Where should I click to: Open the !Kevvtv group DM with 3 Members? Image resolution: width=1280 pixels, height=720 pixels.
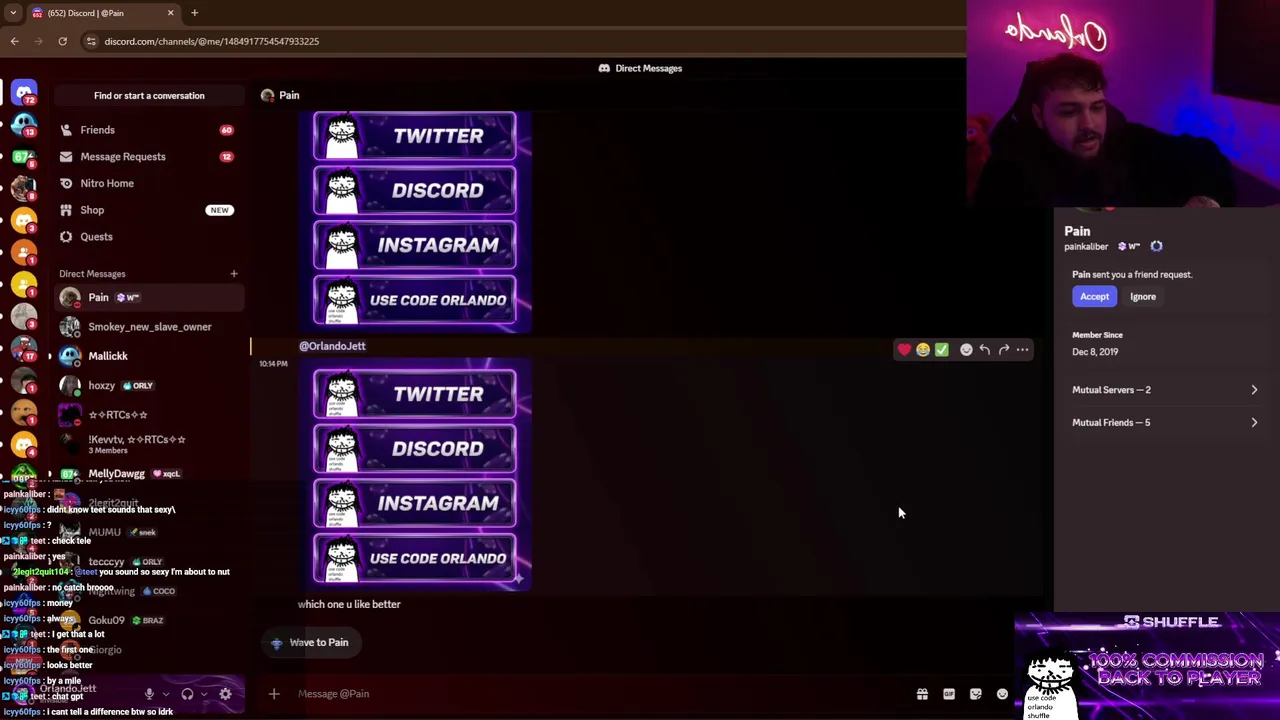click(149, 444)
